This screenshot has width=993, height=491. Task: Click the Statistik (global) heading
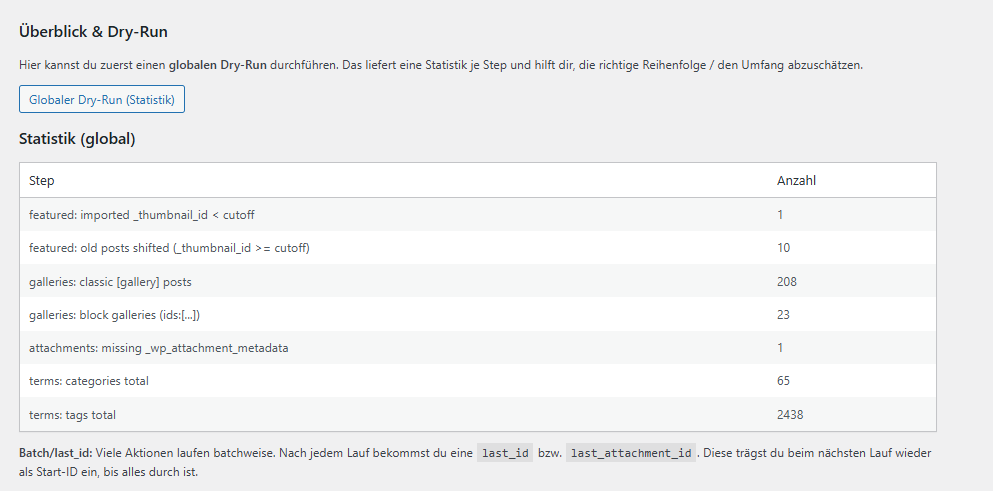click(77, 139)
